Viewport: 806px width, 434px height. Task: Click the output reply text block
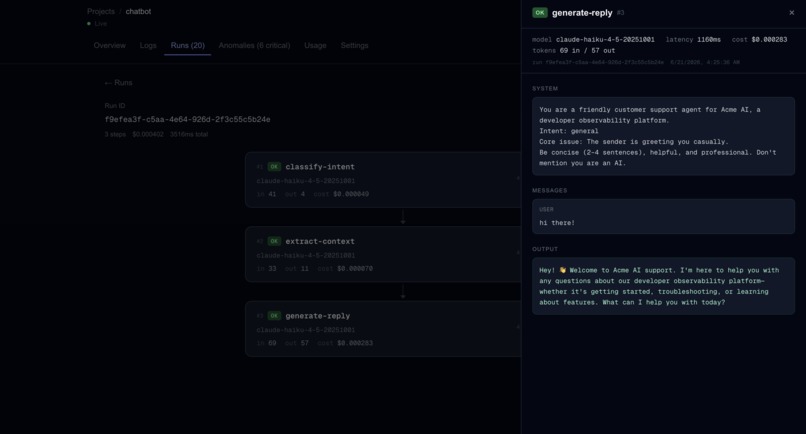(664, 286)
